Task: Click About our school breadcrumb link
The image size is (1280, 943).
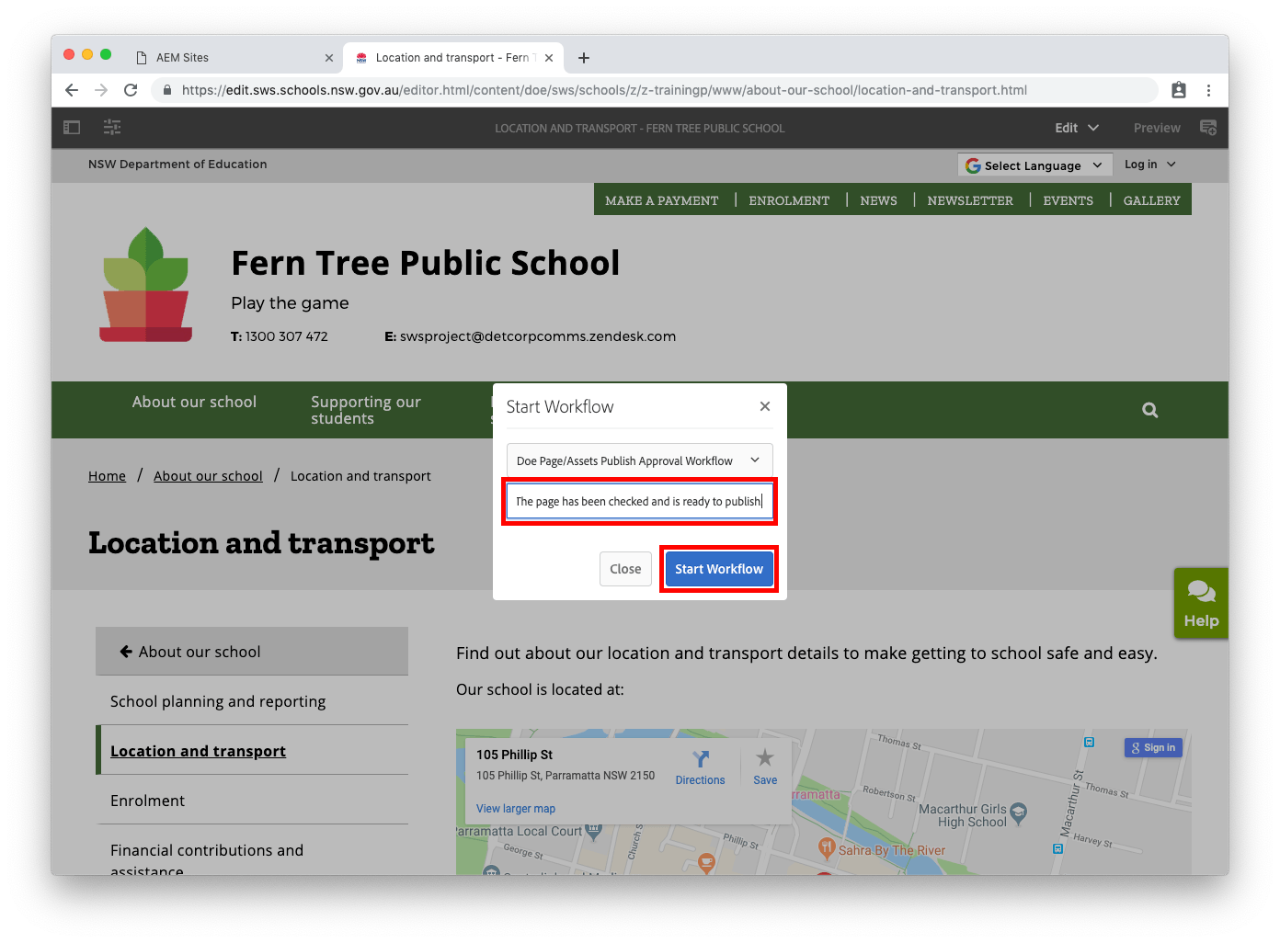Action: click(x=208, y=476)
